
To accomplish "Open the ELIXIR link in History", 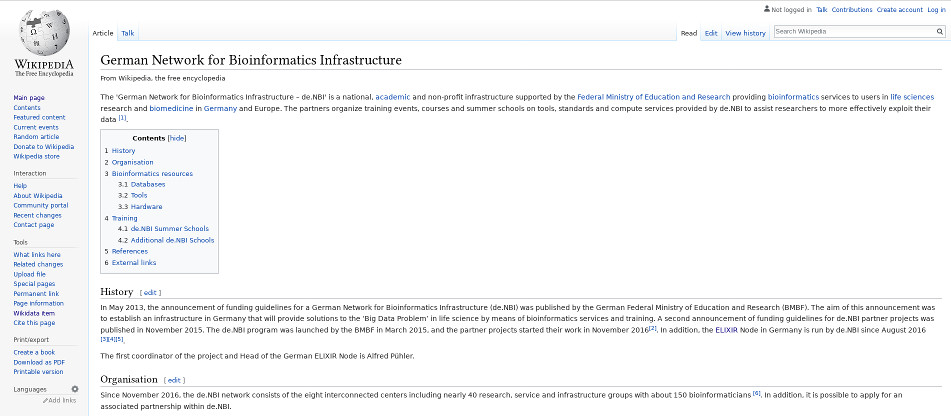I will (727, 329).
